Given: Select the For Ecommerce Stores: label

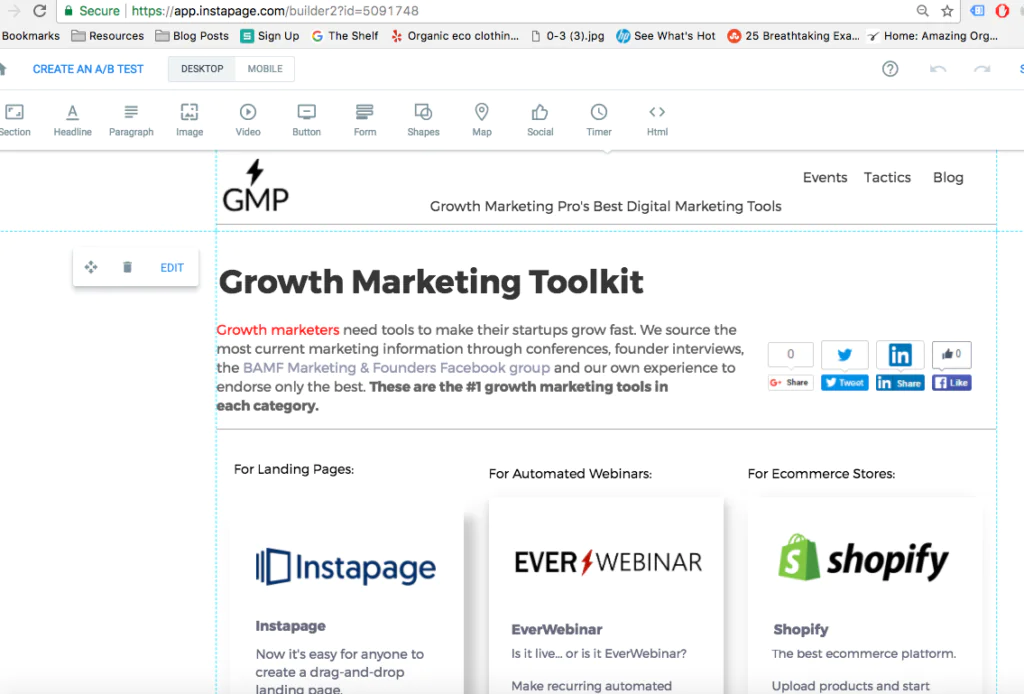Looking at the screenshot, I should coord(821,474).
